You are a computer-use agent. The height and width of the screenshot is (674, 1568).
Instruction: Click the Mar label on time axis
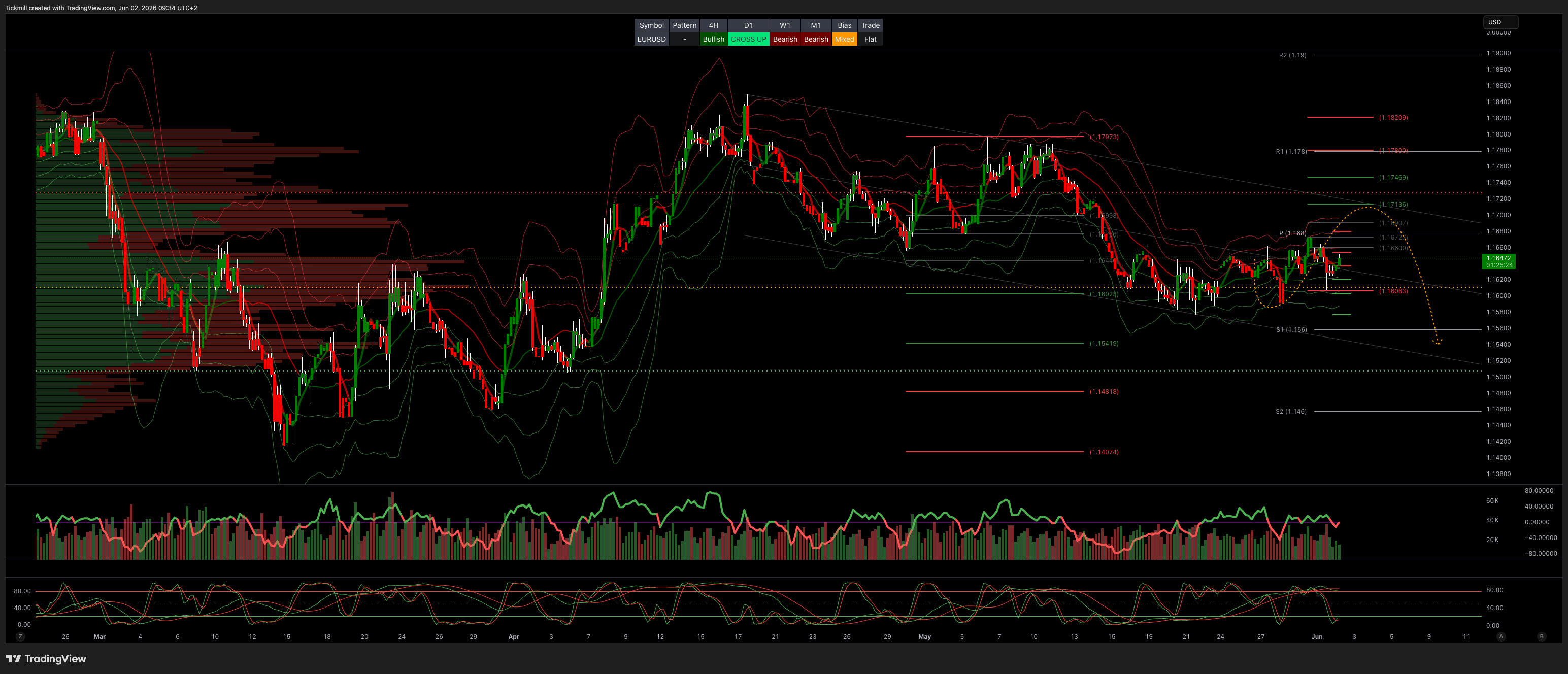(100, 637)
